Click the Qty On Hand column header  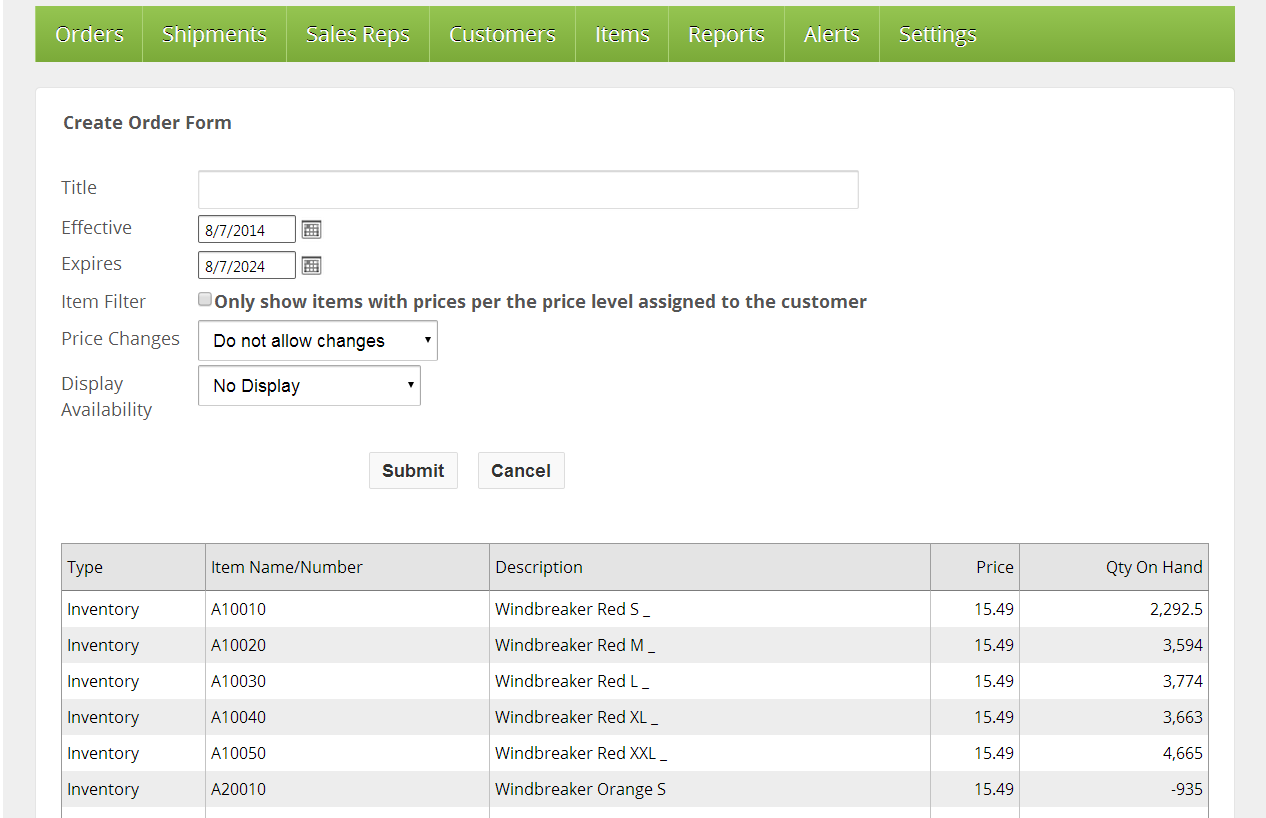1153,567
